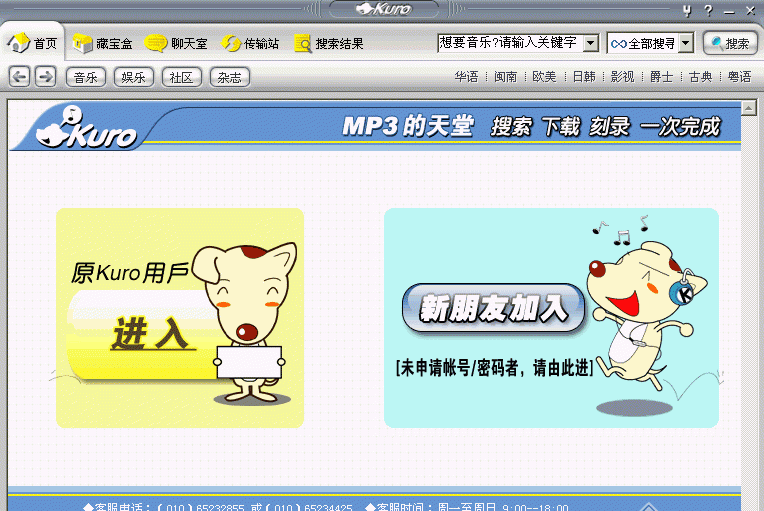Click the back arrow navigation icon
This screenshot has height=511, width=764.
coord(19,77)
